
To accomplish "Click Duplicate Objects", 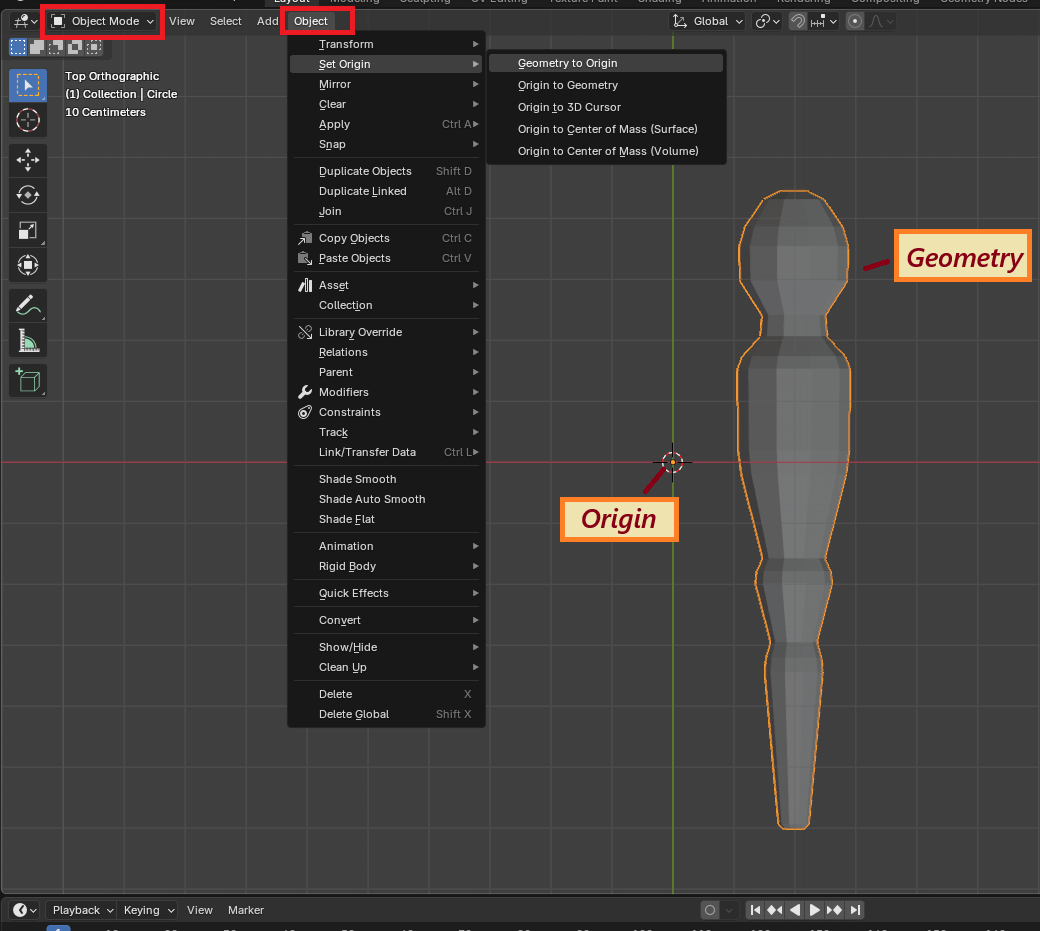I will 386,171.
